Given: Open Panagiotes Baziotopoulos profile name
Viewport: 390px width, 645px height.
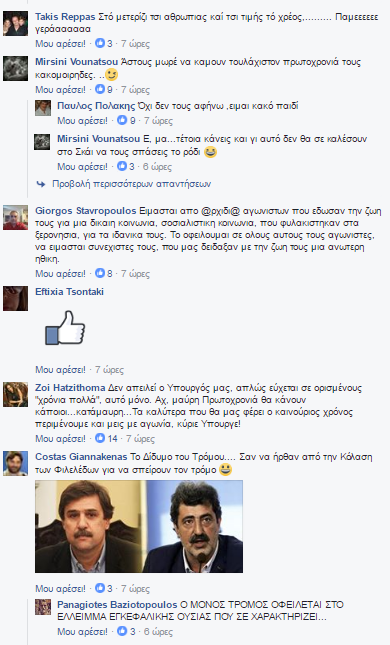Looking at the screenshot, I should (x=117, y=605).
